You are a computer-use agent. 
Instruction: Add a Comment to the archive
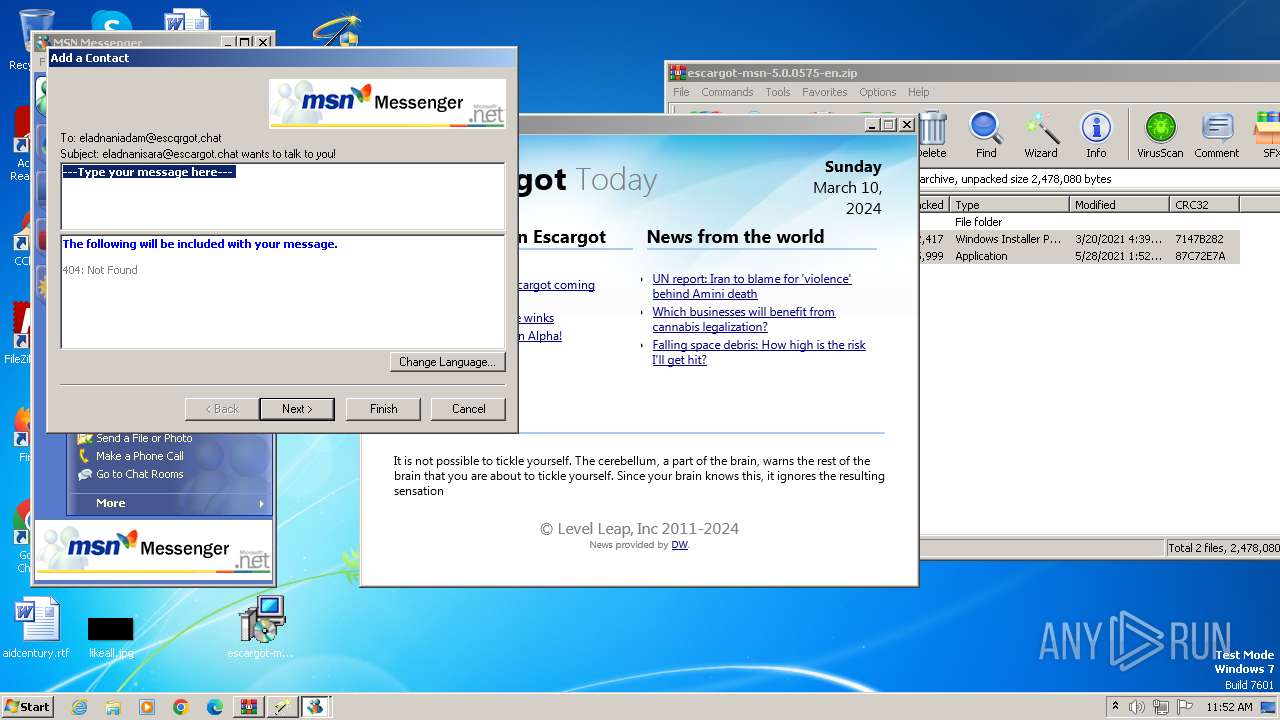tap(1216, 135)
